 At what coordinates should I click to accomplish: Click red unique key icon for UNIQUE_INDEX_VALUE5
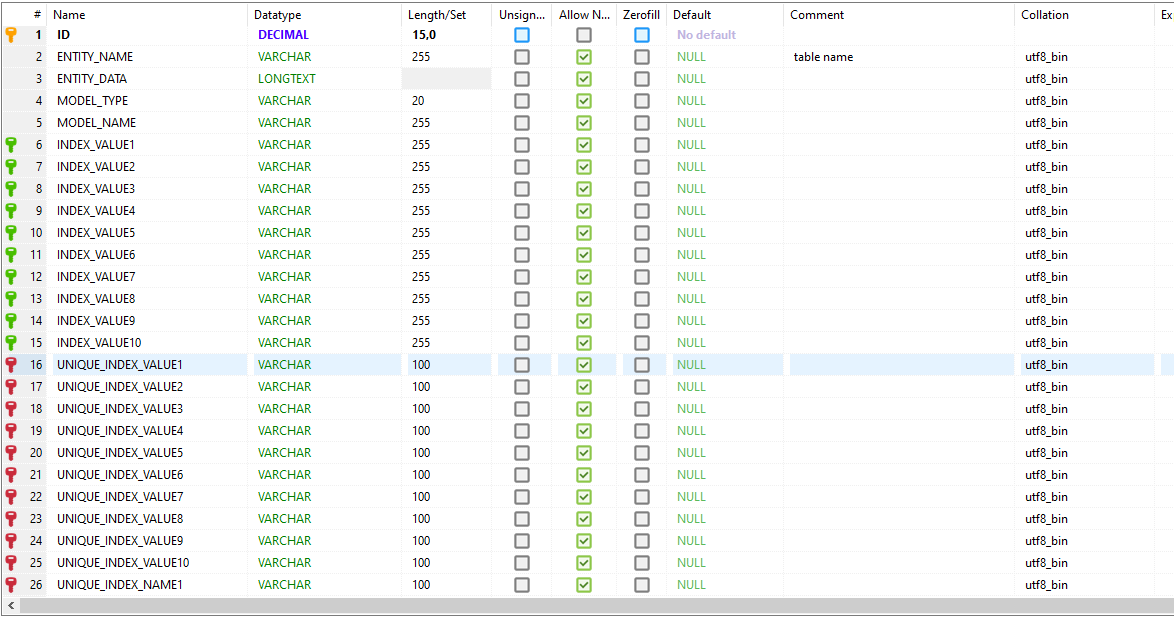(x=11, y=452)
